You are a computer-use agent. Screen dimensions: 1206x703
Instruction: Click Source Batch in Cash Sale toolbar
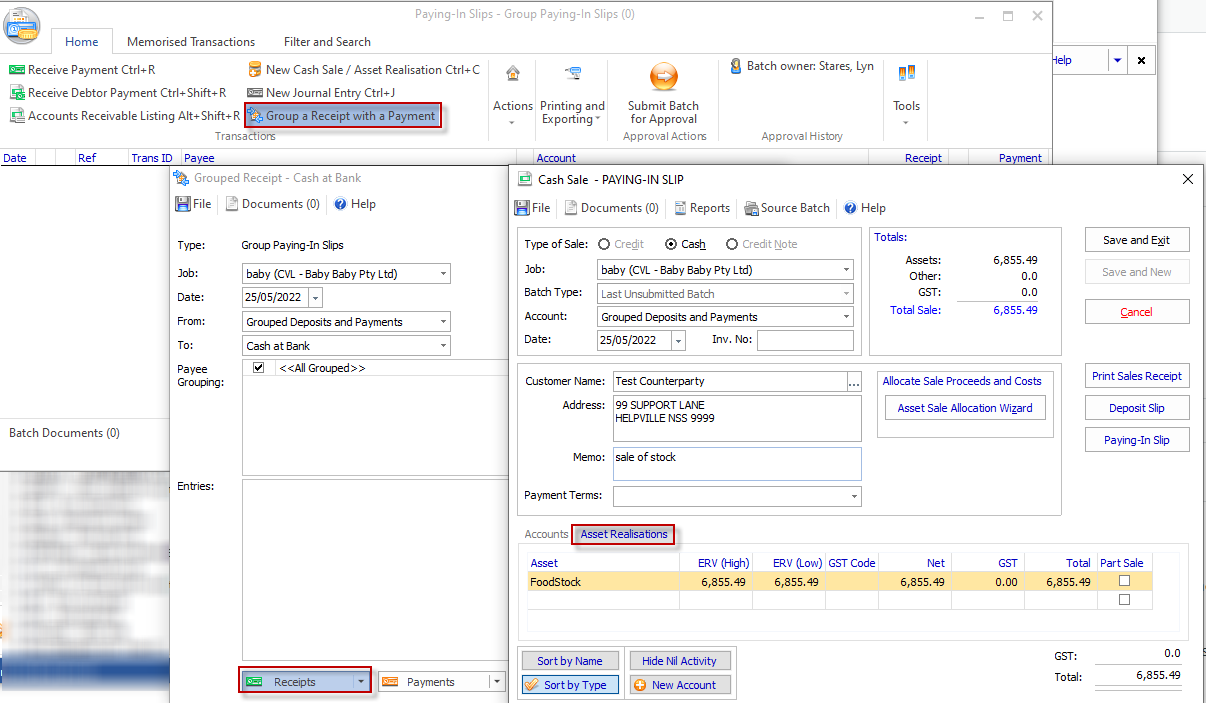tap(786, 208)
